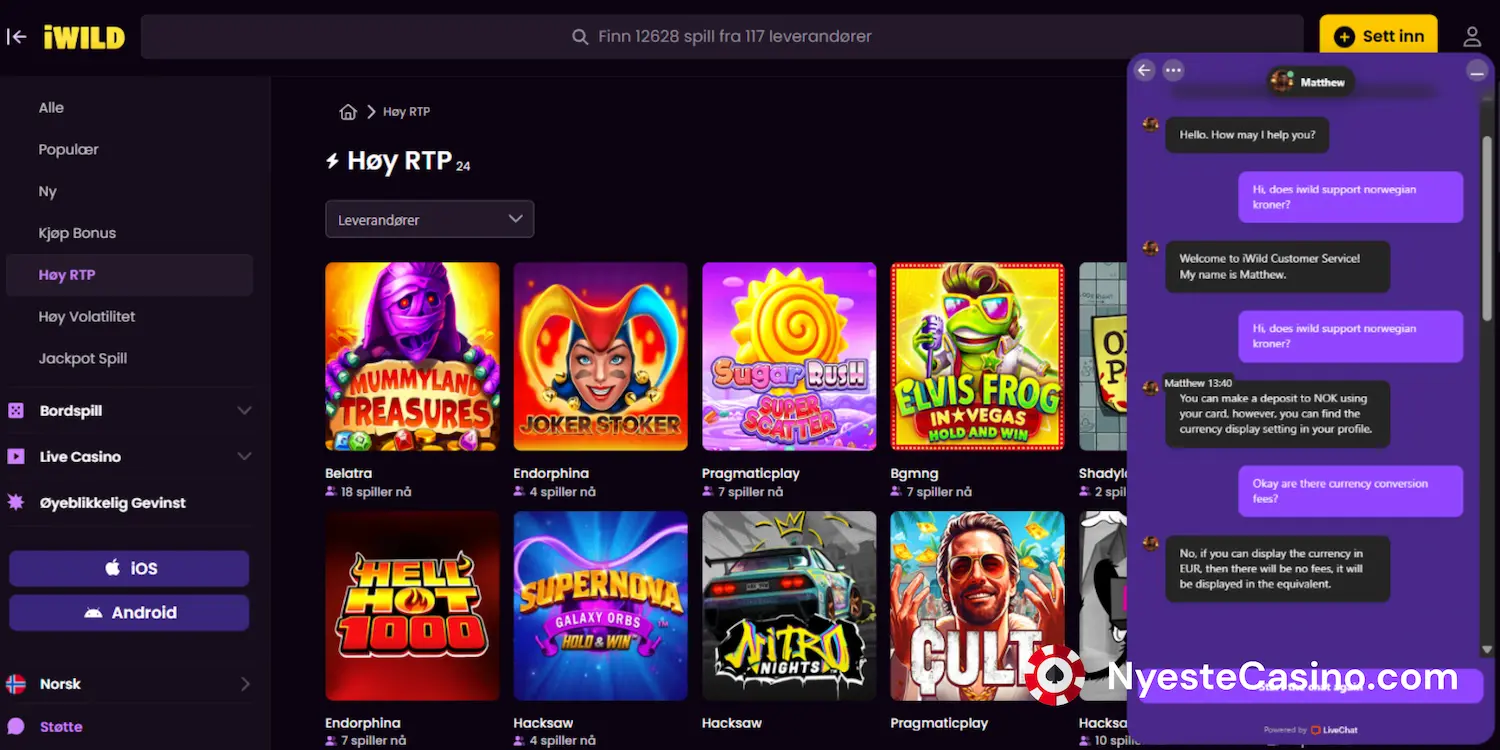1500x750 pixels.
Task: Select the Ny category
Action: point(48,192)
